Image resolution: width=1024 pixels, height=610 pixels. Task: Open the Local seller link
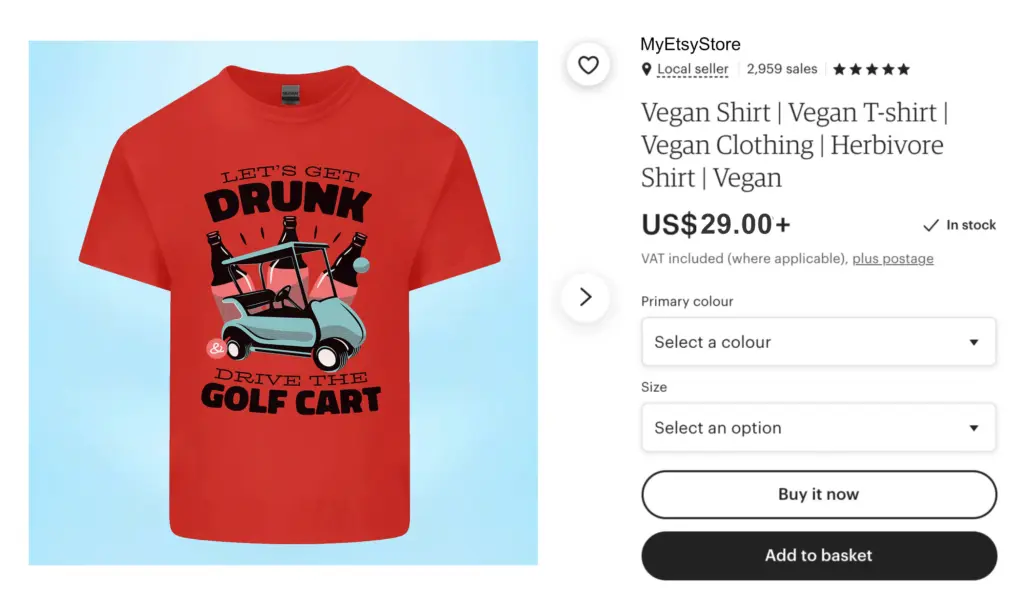[694, 70]
